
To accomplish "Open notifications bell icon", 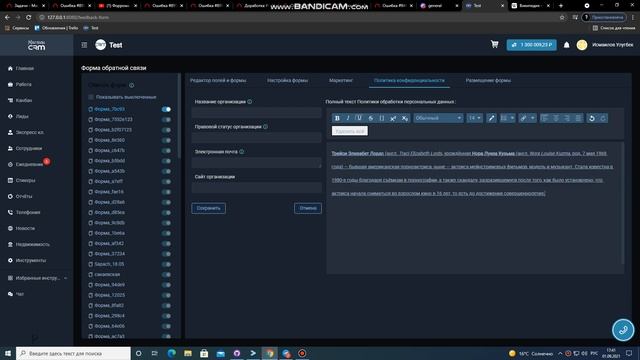I will tap(567, 45).
